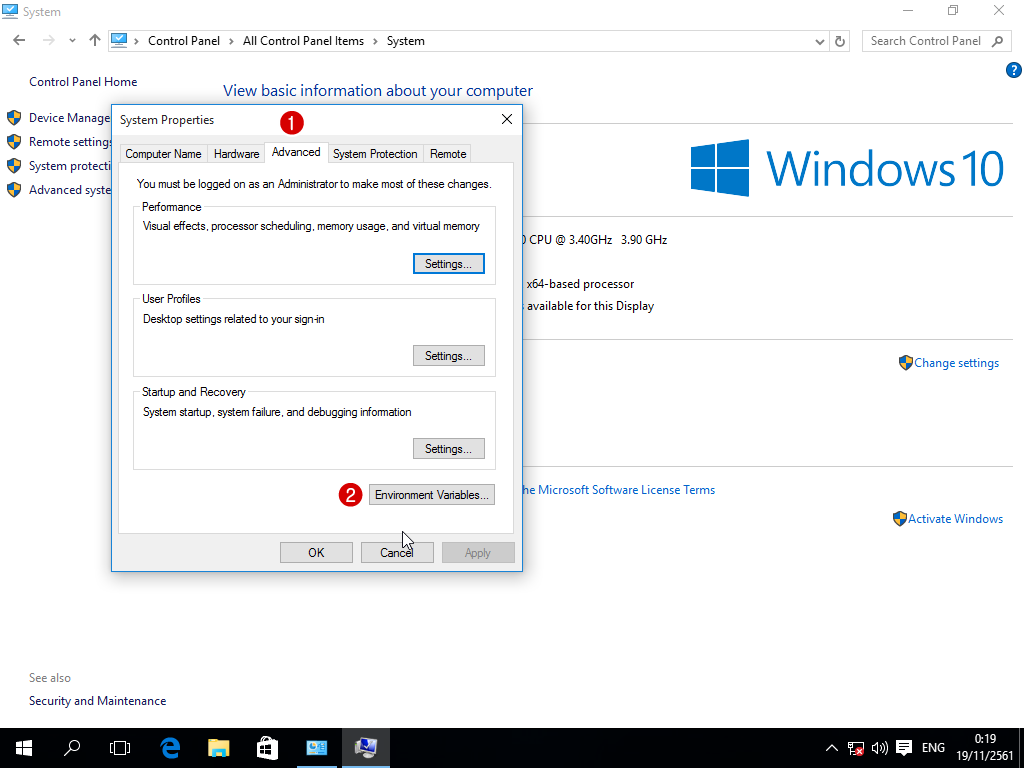
Task: Click Control Panel in breadcrumb
Action: [x=184, y=40]
